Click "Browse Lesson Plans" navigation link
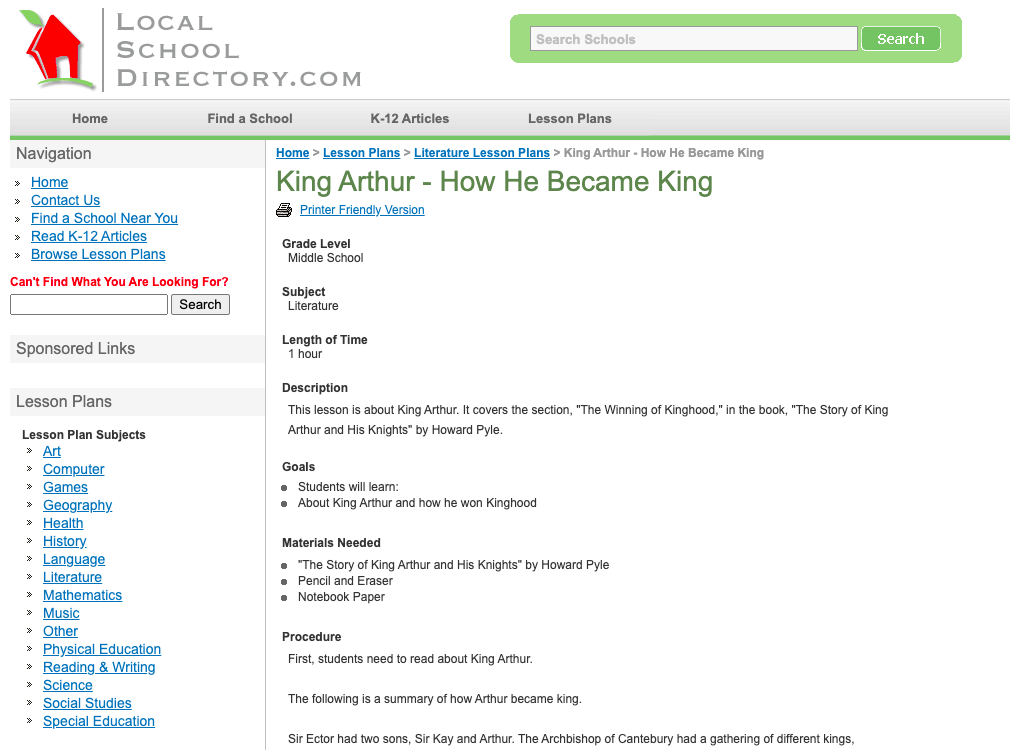Image resolution: width=1021 pixels, height=750 pixels. (97, 254)
